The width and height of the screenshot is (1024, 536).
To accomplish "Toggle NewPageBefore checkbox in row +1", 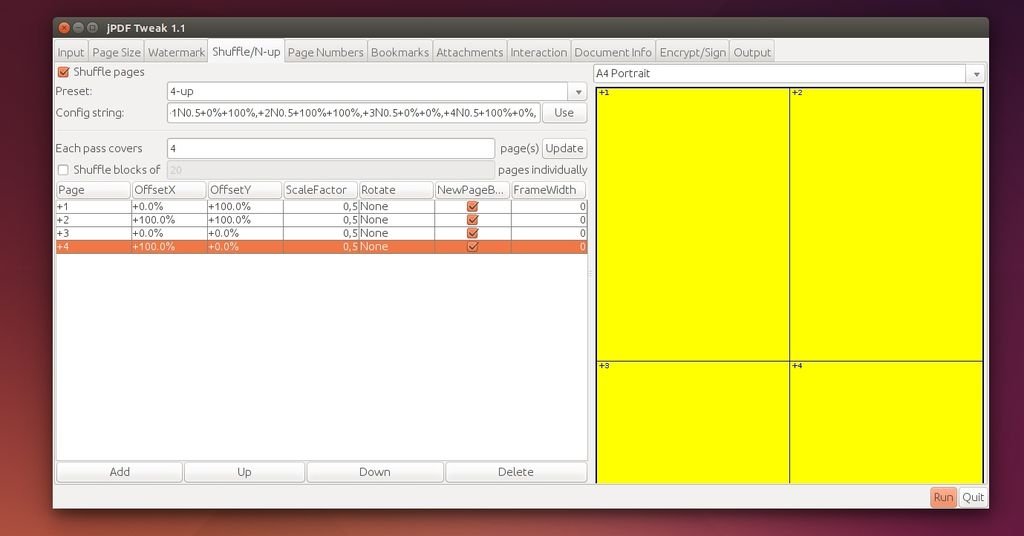I will (x=473, y=206).
